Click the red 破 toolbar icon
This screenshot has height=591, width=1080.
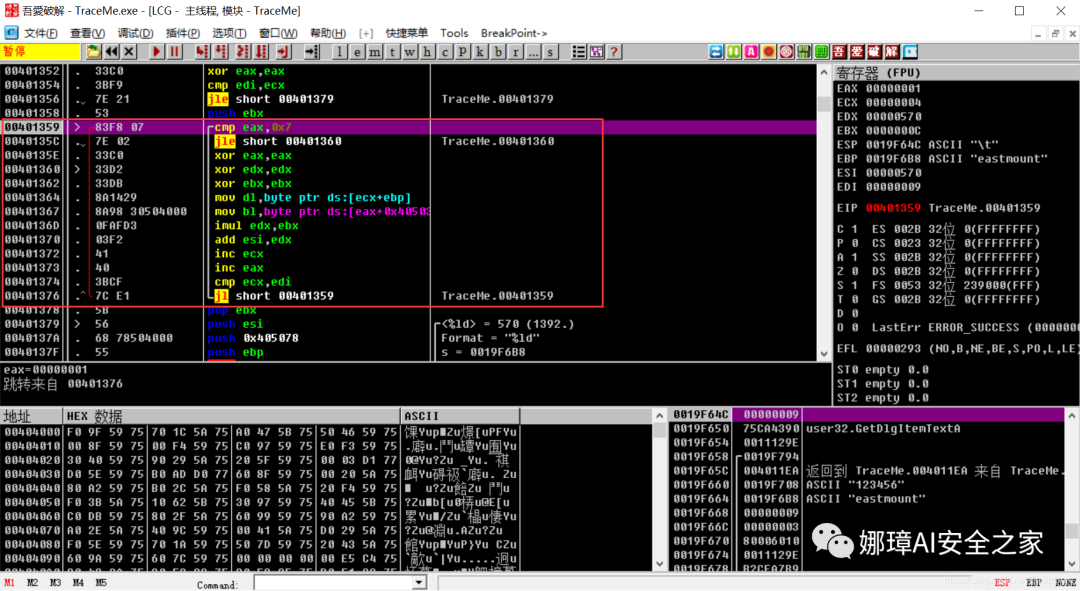coord(874,52)
